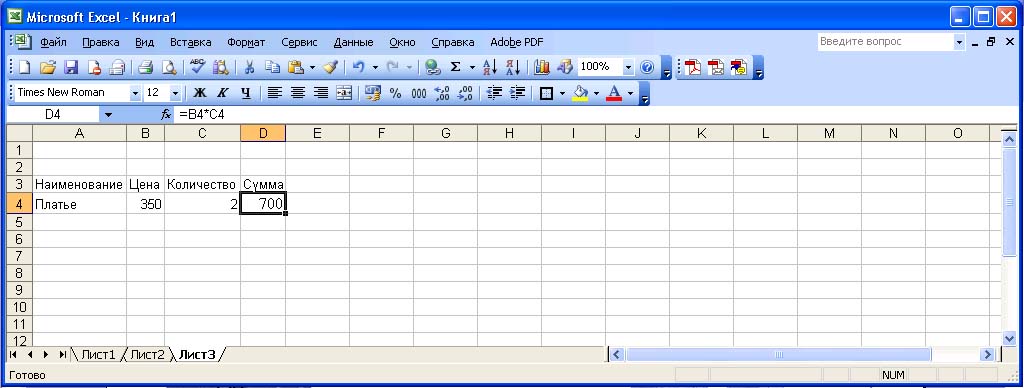
Task: Click the Введите вопрос help box
Action: coord(885,42)
